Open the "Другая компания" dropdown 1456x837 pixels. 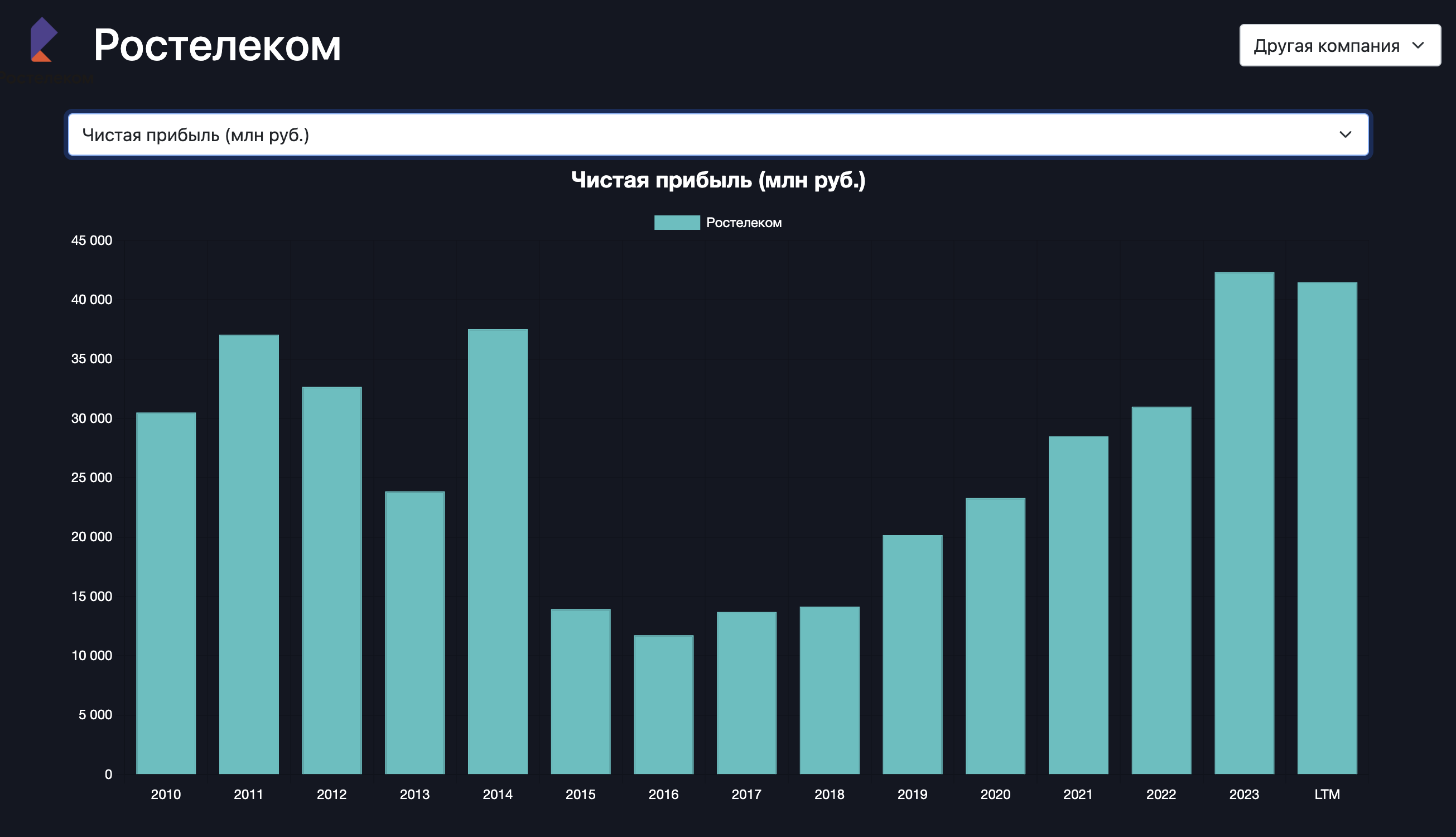click(1339, 45)
